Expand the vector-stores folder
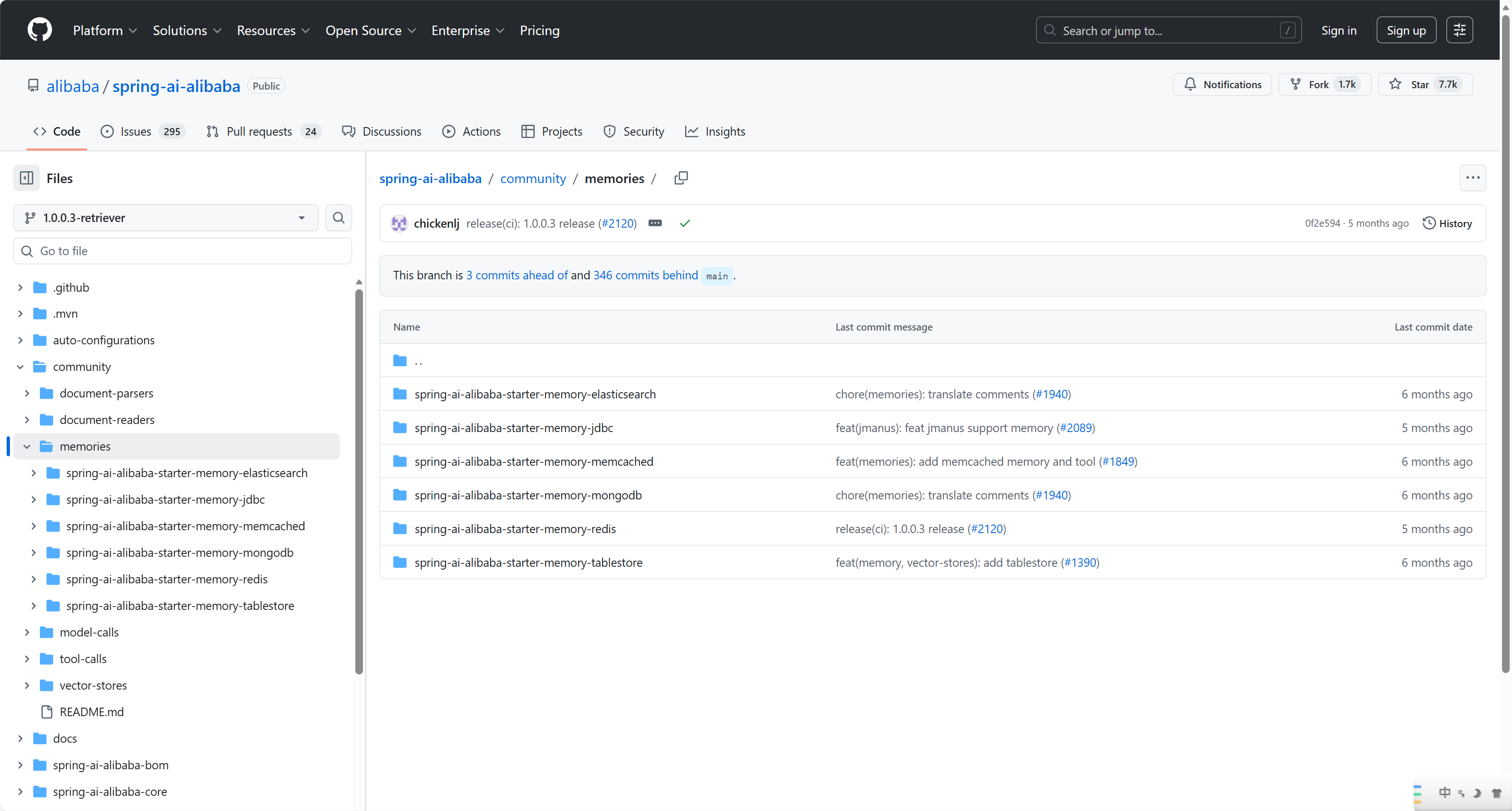Viewport: 1512px width, 811px height. click(x=27, y=685)
